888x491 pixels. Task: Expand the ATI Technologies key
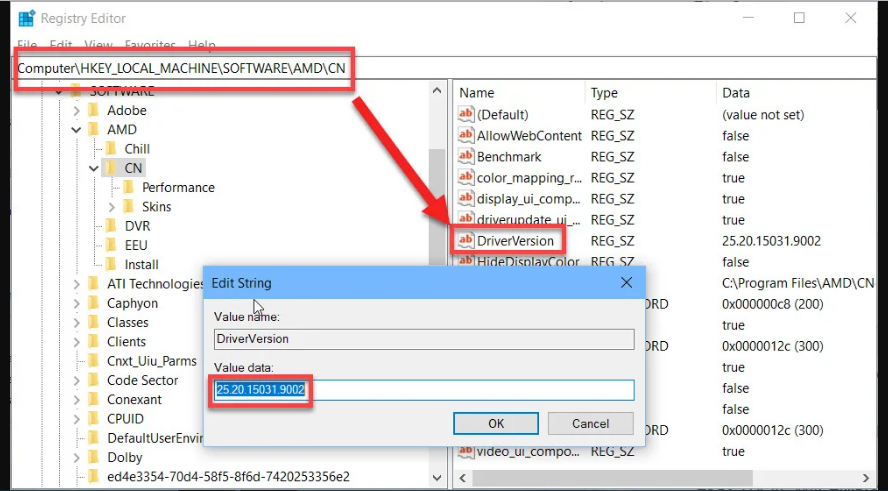(x=76, y=284)
